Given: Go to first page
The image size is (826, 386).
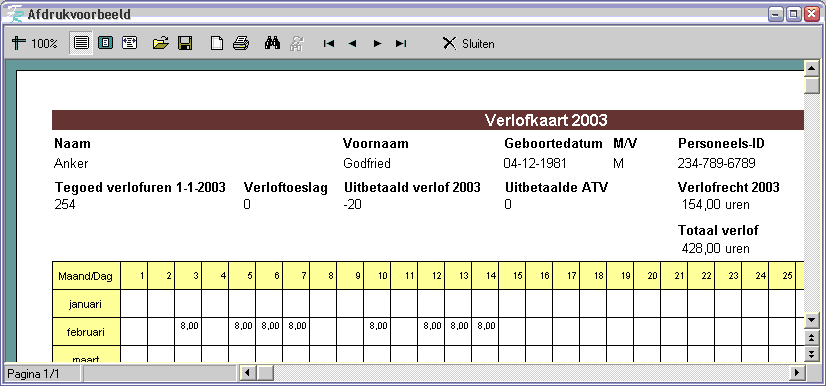Looking at the screenshot, I should [329, 44].
